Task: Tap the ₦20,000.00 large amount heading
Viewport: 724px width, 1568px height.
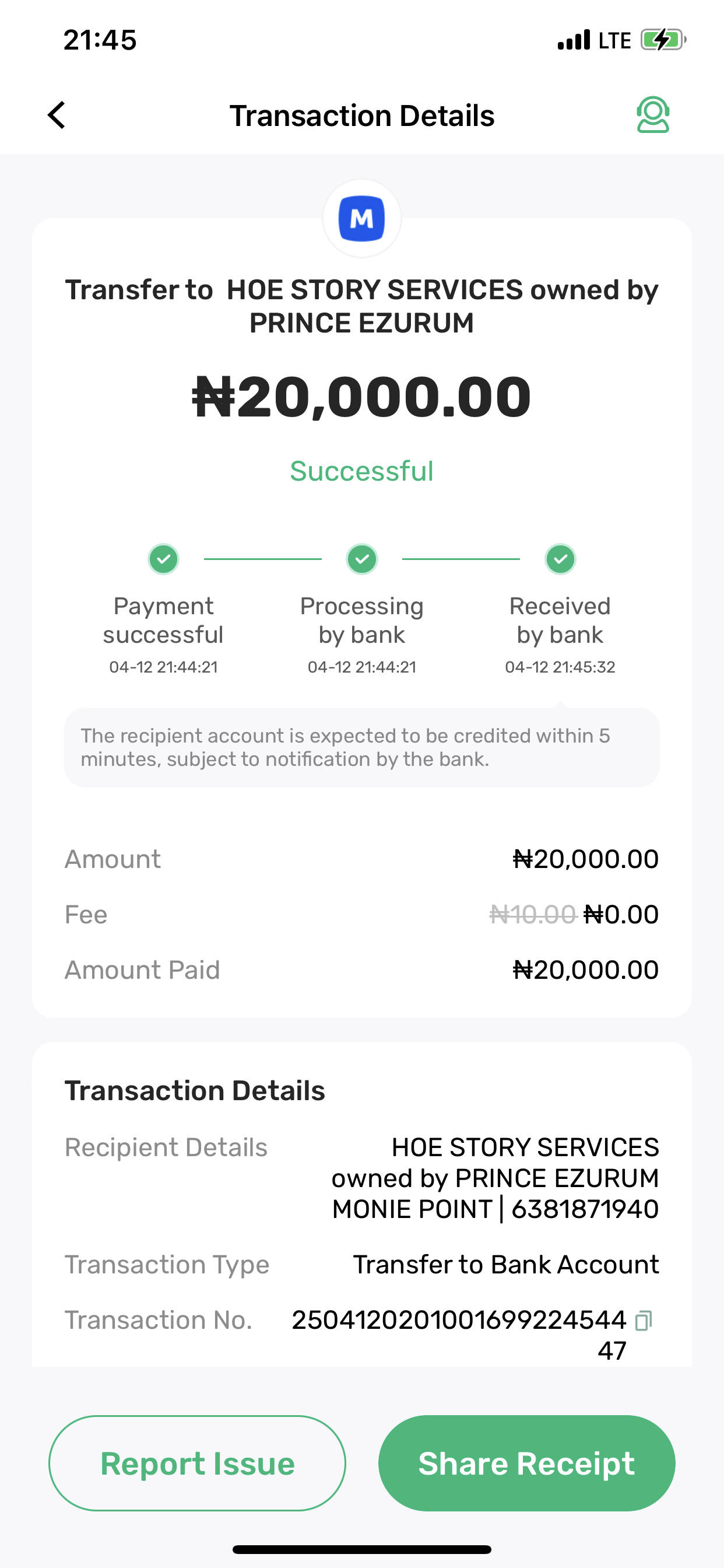Action: click(362, 397)
